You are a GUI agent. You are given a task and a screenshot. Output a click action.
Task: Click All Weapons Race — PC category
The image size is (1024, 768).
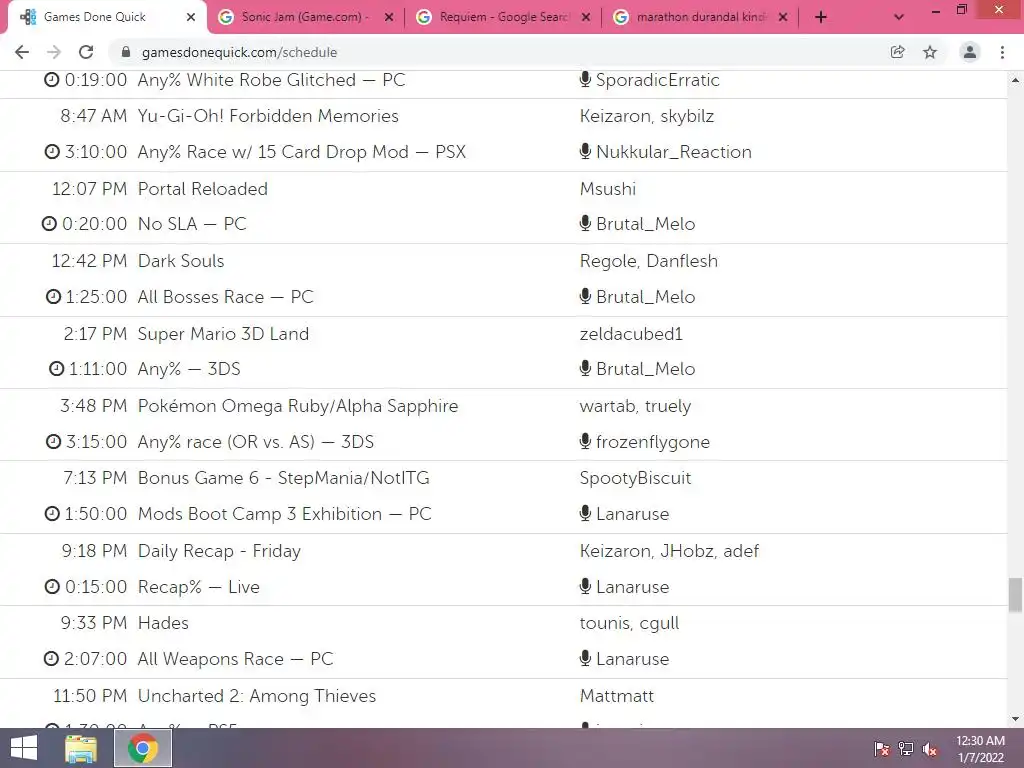(235, 658)
